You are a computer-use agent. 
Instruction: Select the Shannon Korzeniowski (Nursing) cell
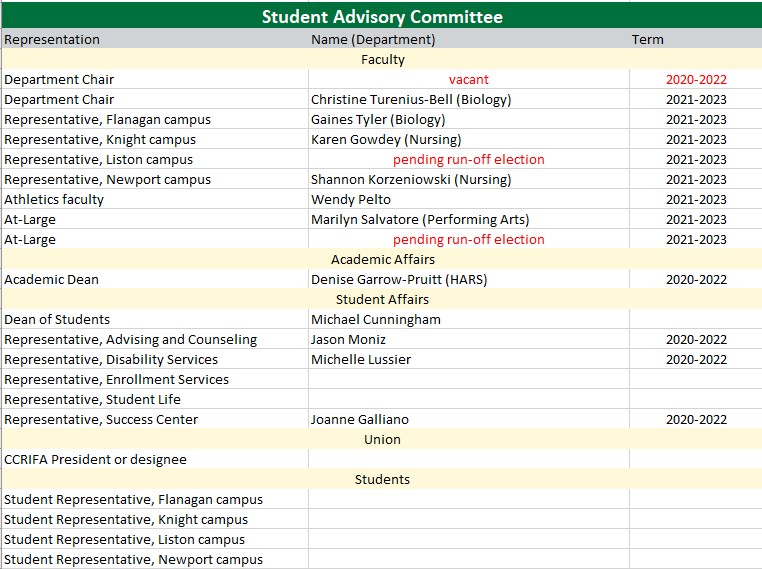411,180
